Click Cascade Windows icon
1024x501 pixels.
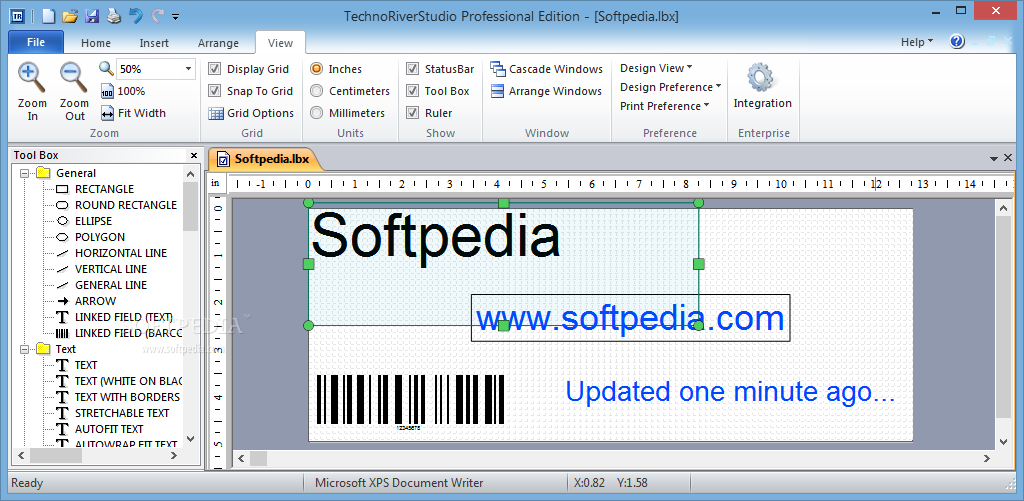coord(498,69)
